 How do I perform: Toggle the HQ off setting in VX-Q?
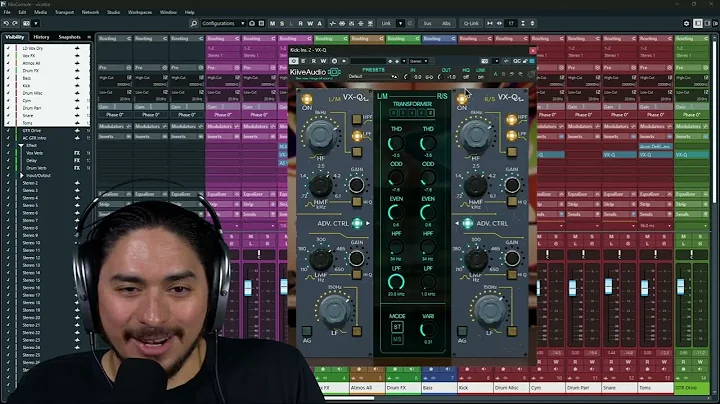pyautogui.click(x=466, y=77)
